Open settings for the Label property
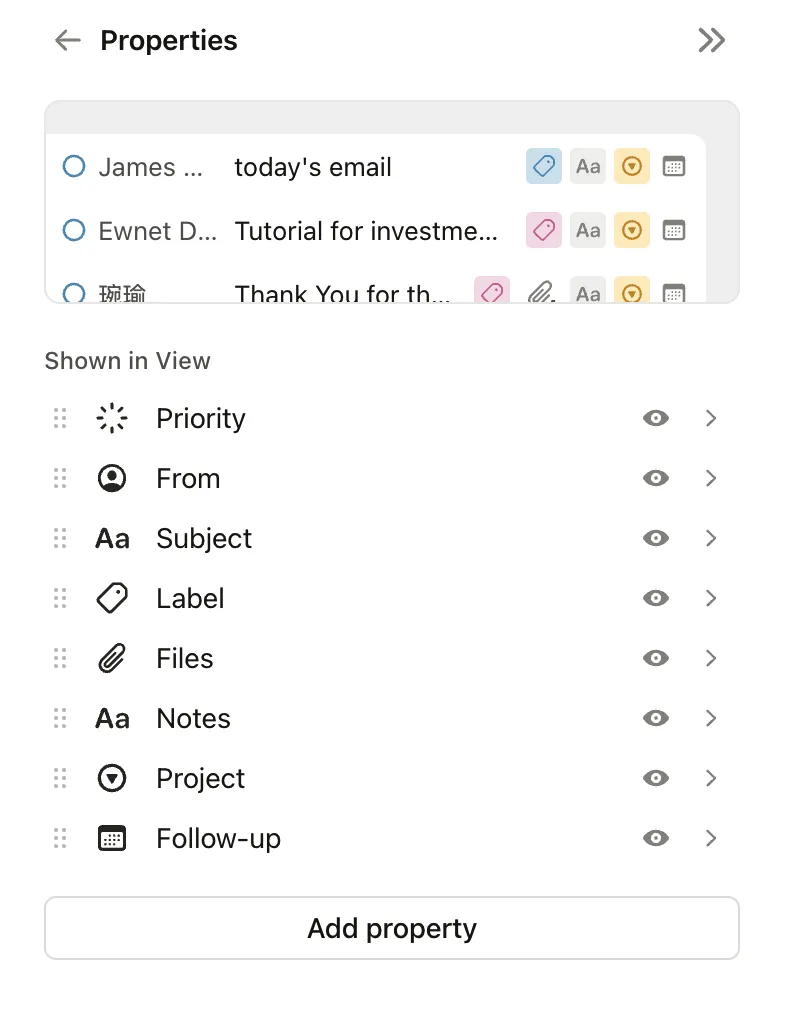 pyautogui.click(x=712, y=598)
